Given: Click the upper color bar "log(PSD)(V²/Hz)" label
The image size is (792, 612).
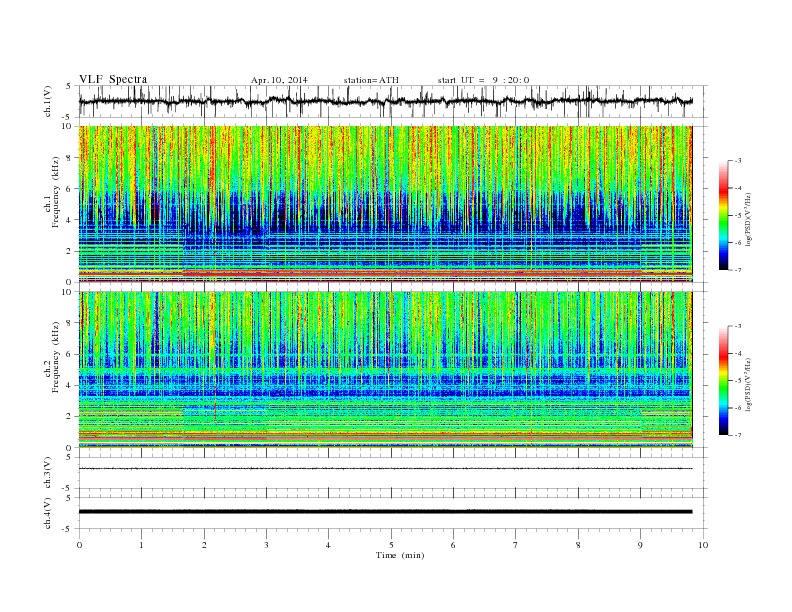Looking at the screenshot, I should pyautogui.click(x=748, y=219).
